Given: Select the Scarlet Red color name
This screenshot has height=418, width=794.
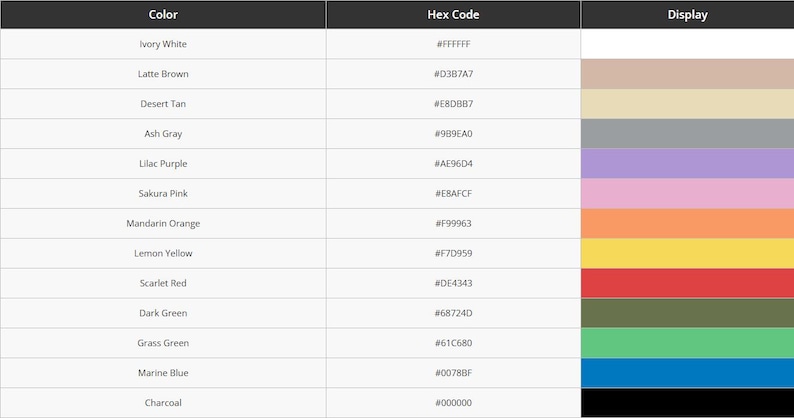Looking at the screenshot, I should 163,283.
